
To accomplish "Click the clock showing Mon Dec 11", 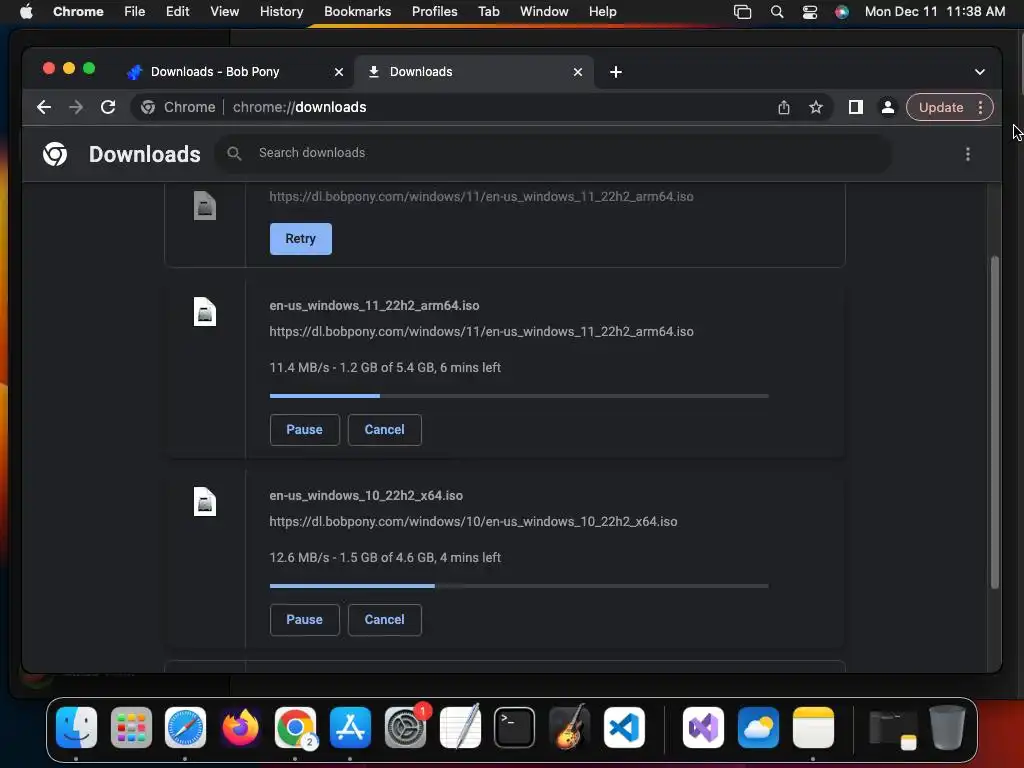I will (935, 12).
